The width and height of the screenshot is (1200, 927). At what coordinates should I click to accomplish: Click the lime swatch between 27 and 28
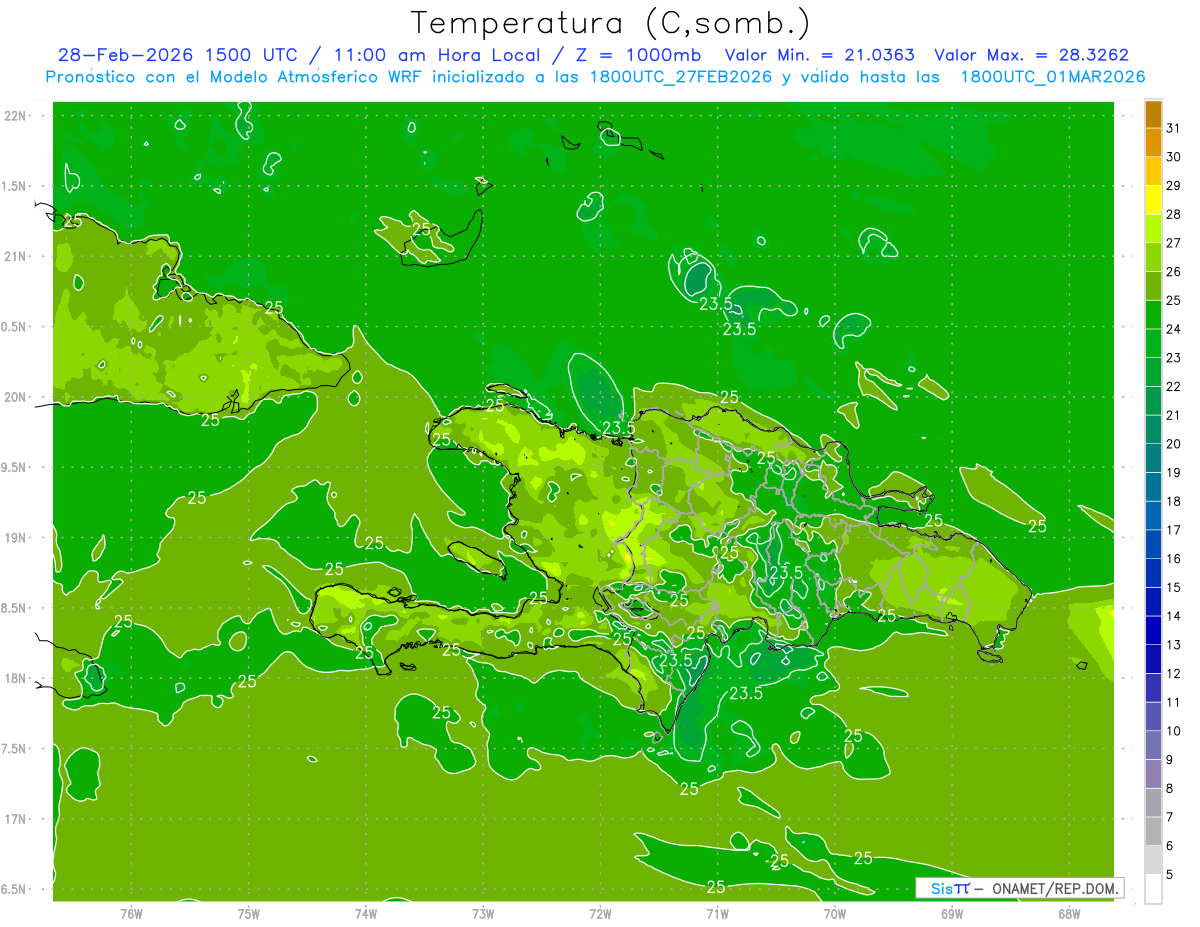point(1153,229)
